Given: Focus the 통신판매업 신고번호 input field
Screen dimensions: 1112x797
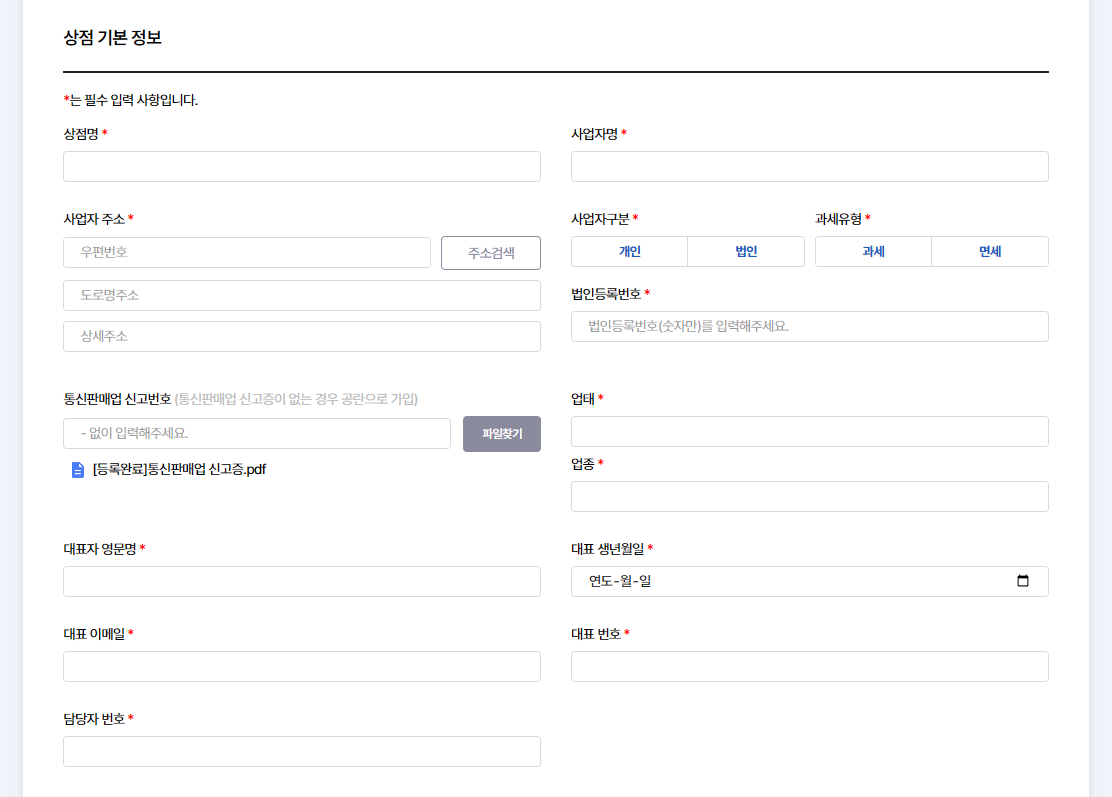Looking at the screenshot, I should point(256,434).
